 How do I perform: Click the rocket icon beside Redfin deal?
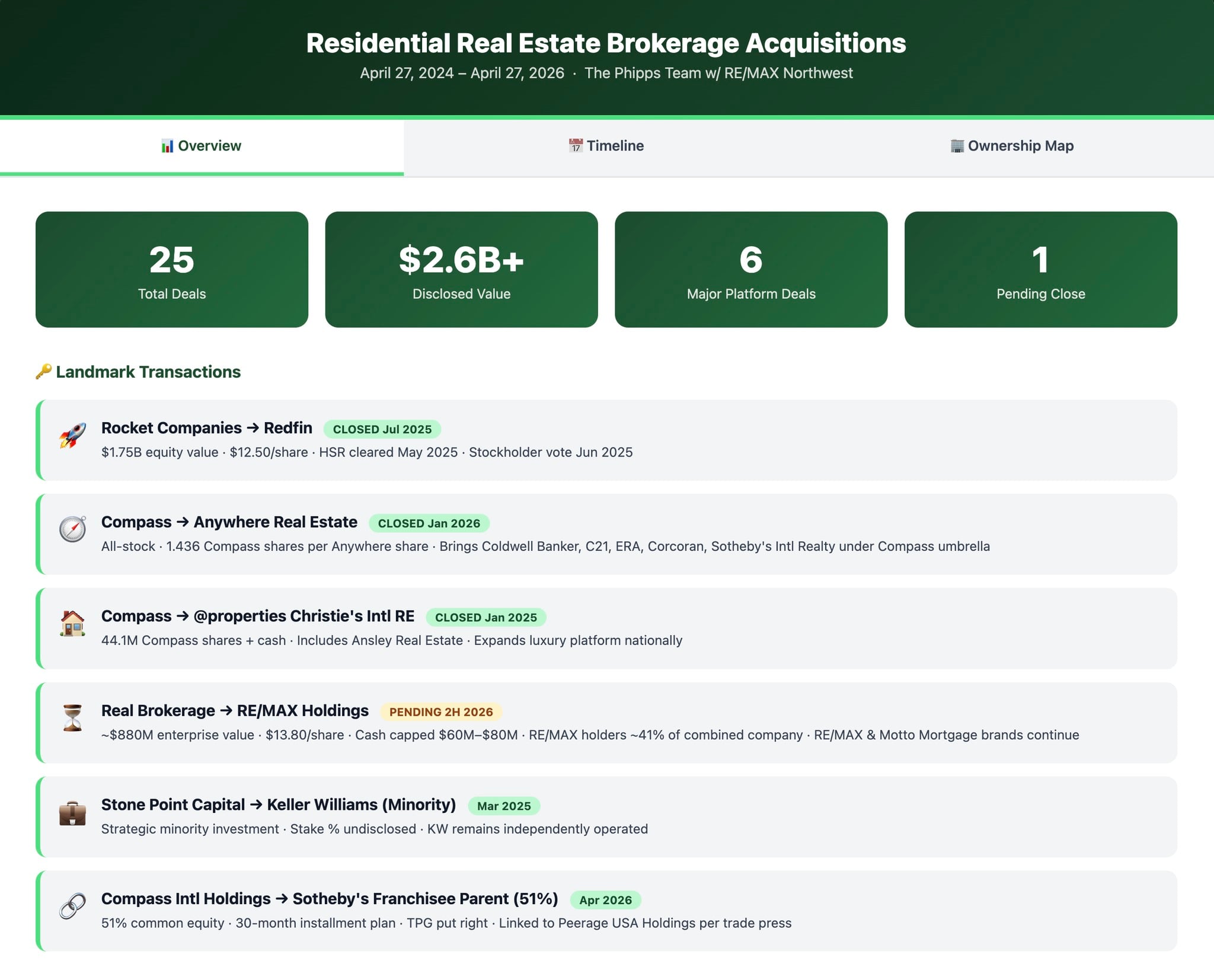pyautogui.click(x=72, y=435)
